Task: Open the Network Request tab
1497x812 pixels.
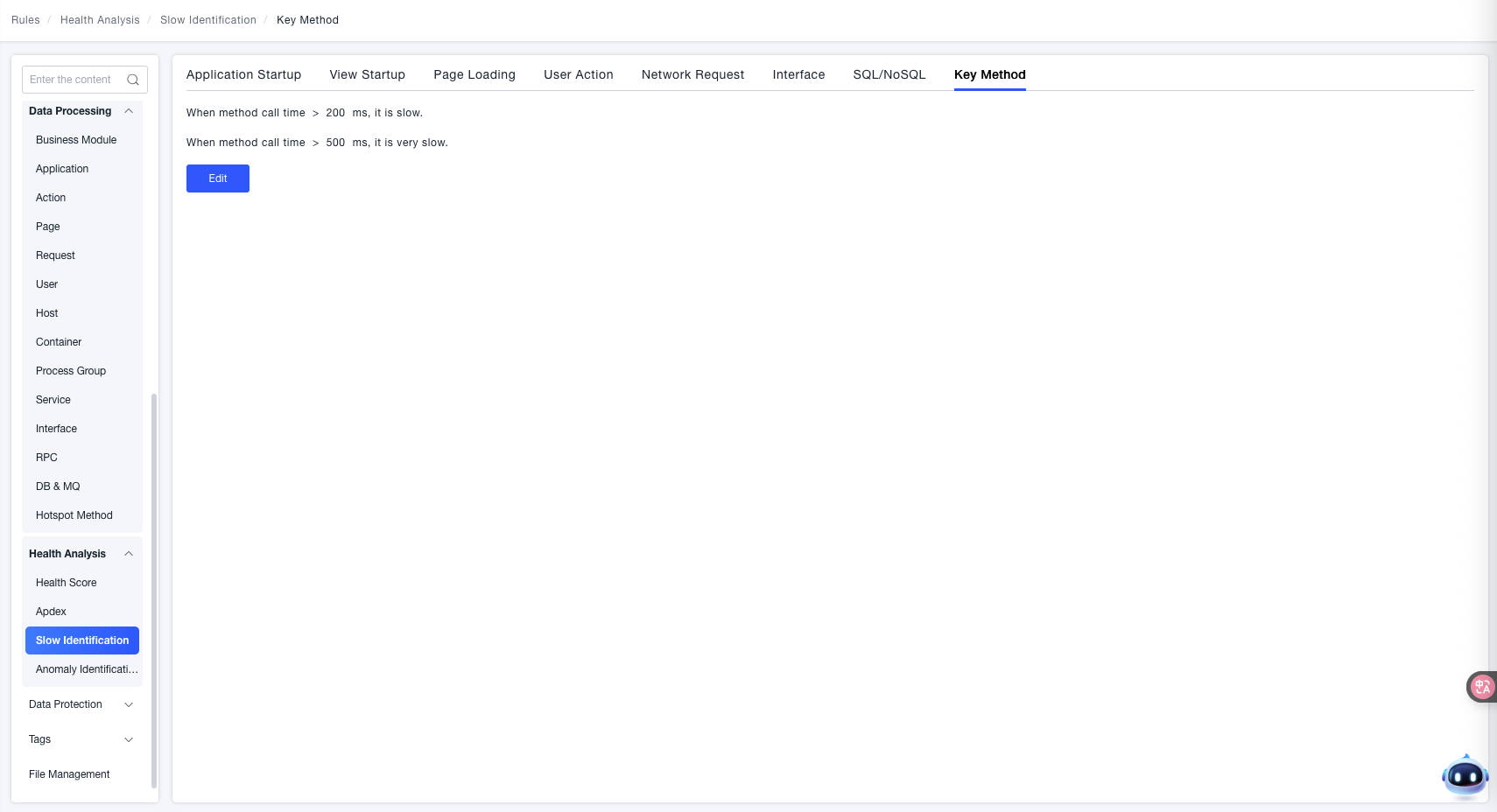Action: click(692, 75)
